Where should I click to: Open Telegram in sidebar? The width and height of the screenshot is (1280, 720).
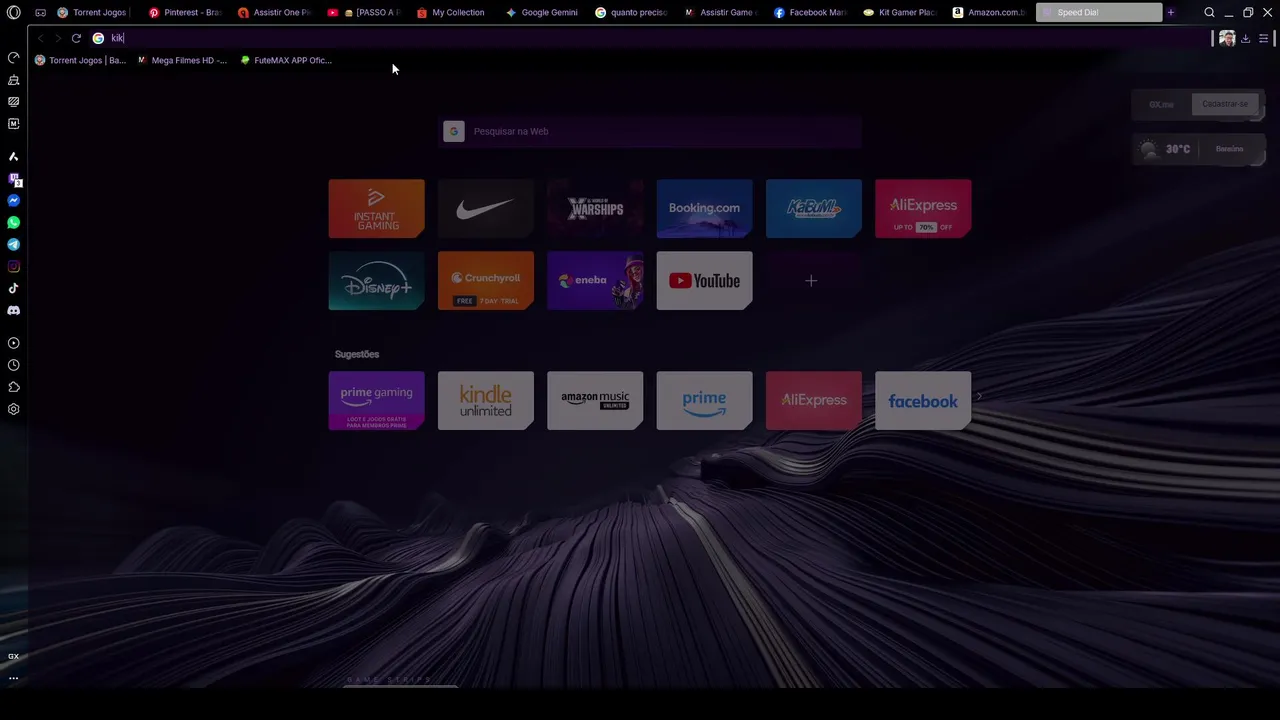(x=13, y=245)
